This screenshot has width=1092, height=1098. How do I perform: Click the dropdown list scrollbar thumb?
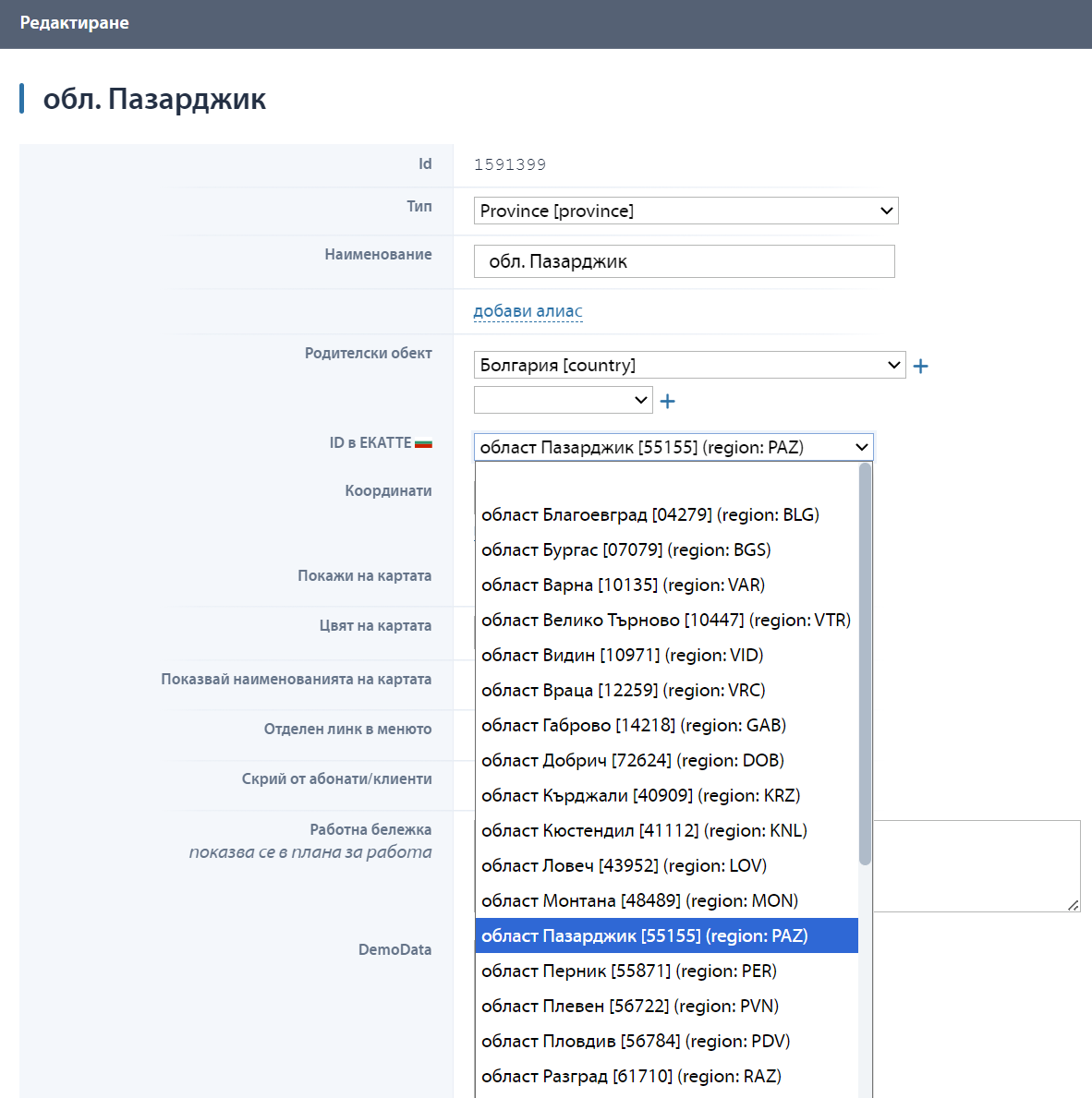tap(865, 664)
